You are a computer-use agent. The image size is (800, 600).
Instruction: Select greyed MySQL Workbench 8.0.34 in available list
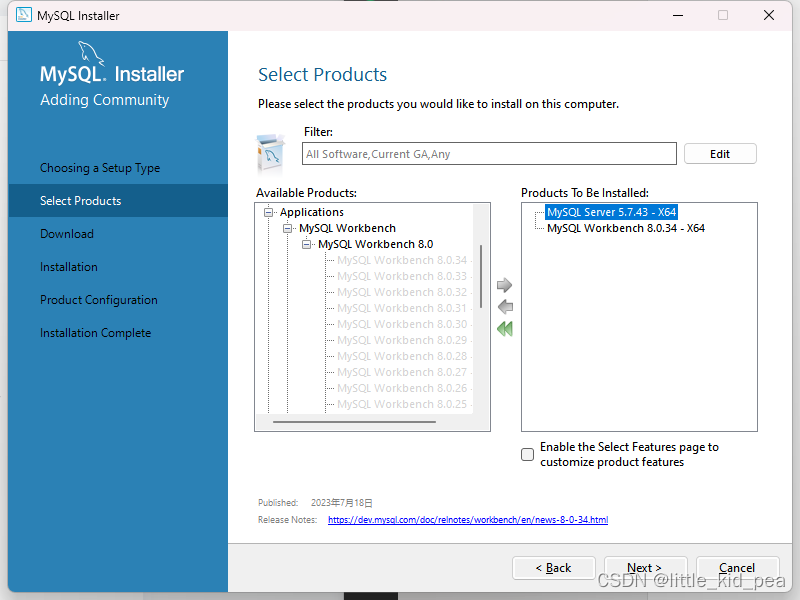point(402,260)
